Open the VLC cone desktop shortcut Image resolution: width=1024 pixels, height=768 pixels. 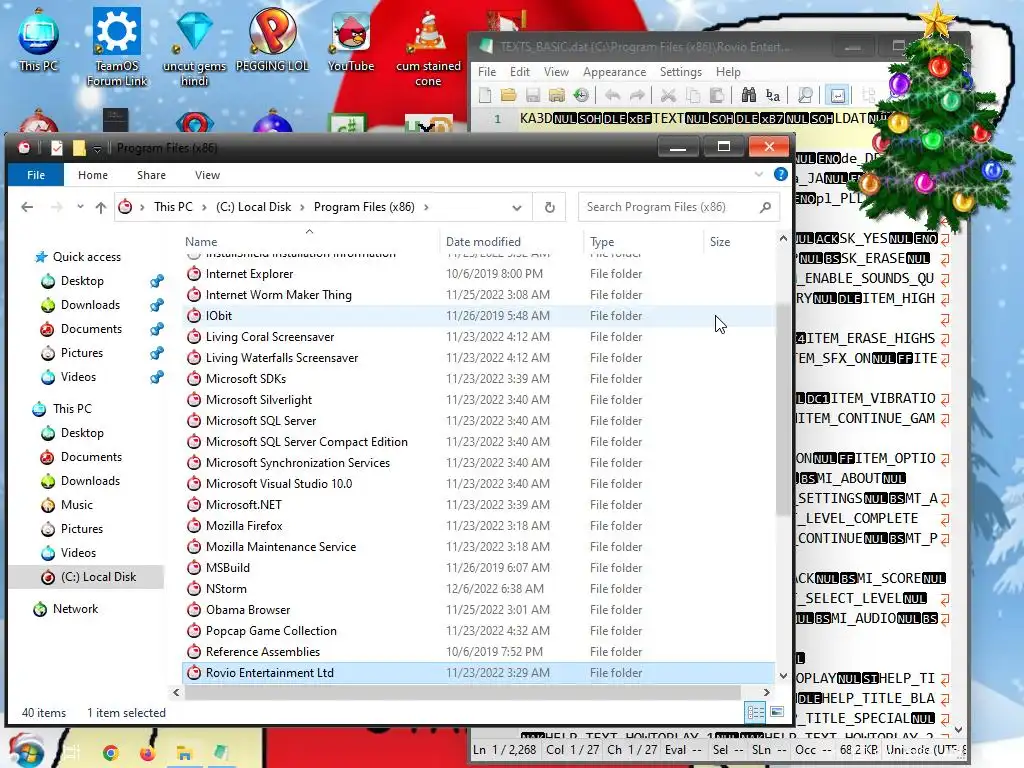(x=428, y=49)
